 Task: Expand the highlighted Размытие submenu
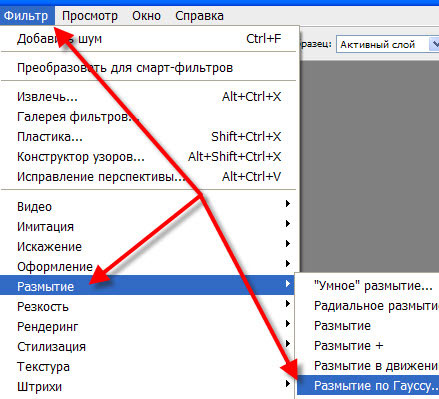coord(147,285)
